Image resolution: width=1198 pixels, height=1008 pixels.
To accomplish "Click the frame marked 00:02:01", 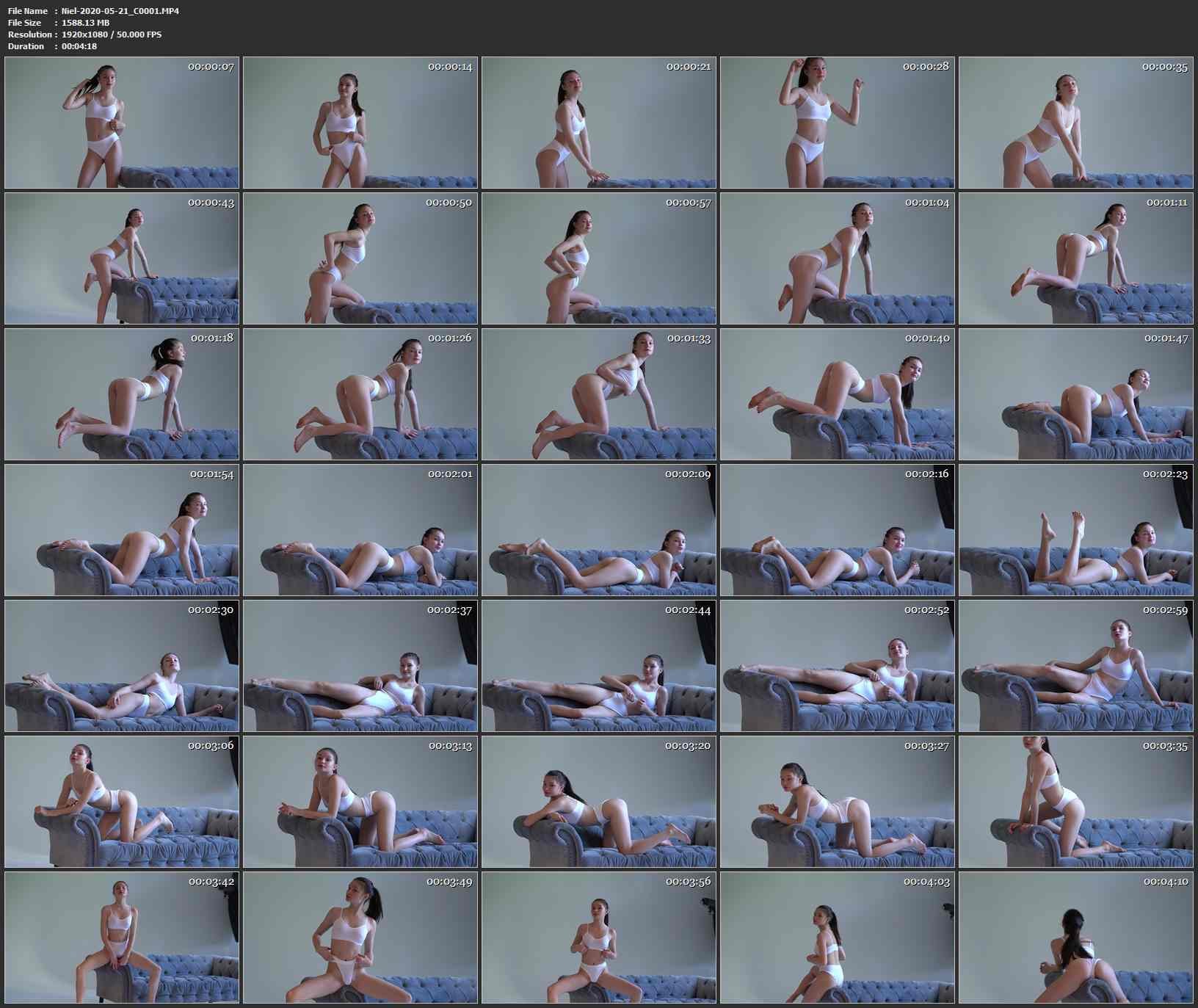I will [360, 530].
